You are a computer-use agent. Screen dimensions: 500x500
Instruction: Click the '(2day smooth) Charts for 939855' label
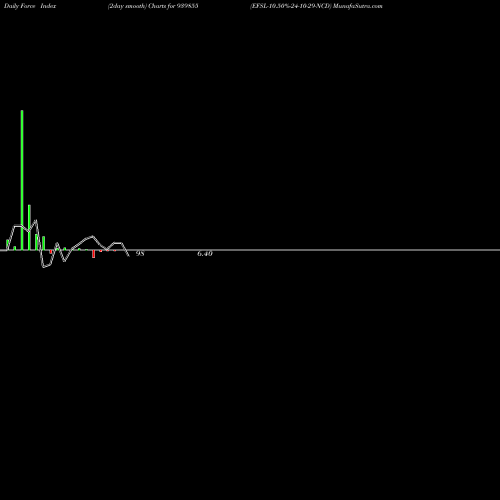click(x=153, y=6)
